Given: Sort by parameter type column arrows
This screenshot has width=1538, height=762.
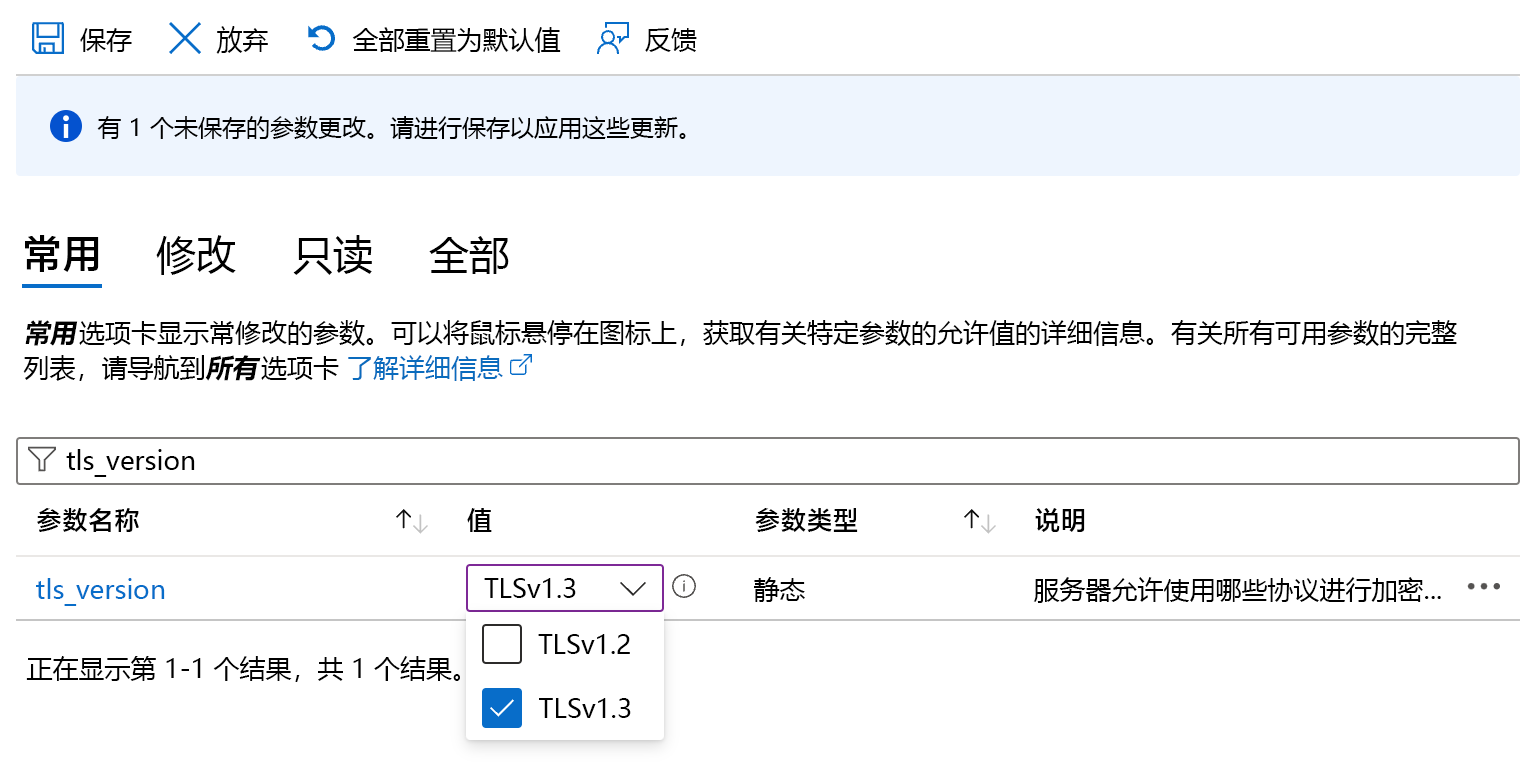Looking at the screenshot, I should pos(979,521).
